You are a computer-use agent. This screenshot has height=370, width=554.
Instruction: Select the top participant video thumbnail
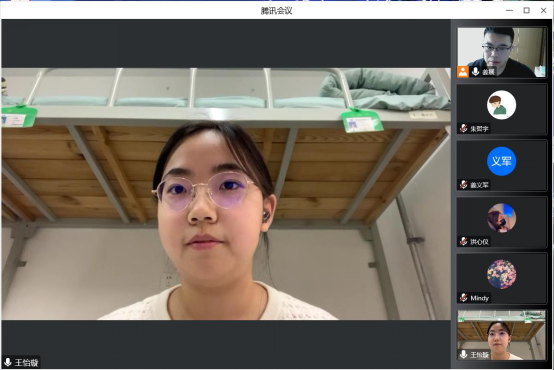click(501, 52)
